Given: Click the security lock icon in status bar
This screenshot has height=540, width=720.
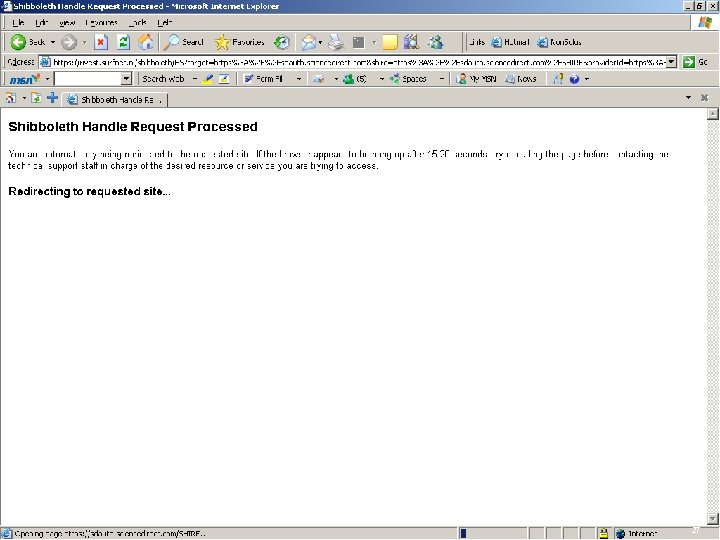Looking at the screenshot, I should (x=603, y=533).
